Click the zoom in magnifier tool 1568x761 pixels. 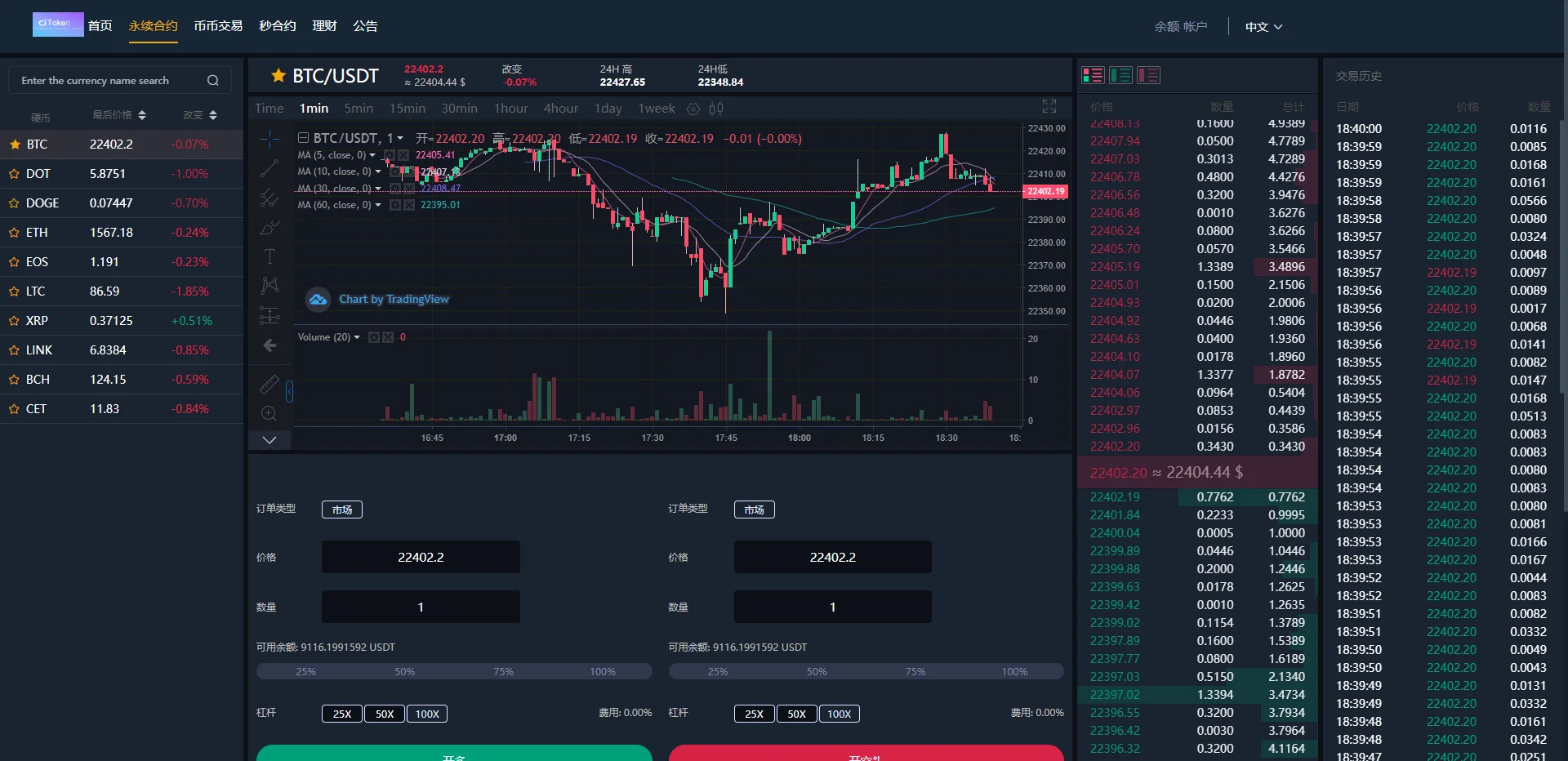click(x=269, y=414)
